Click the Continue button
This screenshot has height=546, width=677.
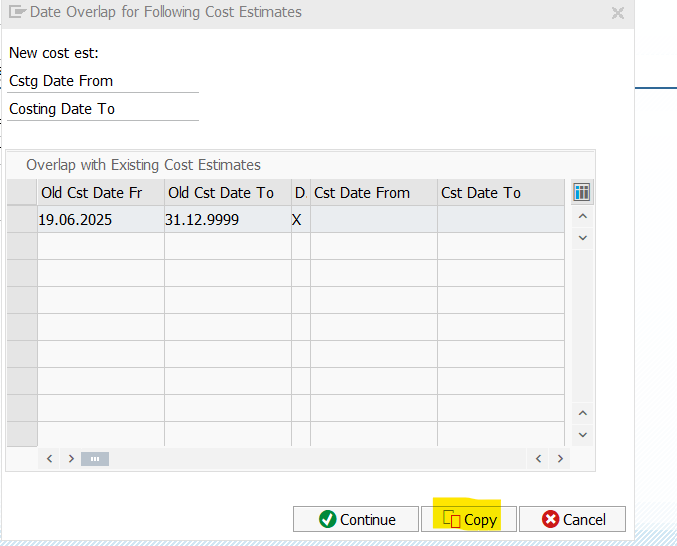tap(356, 519)
